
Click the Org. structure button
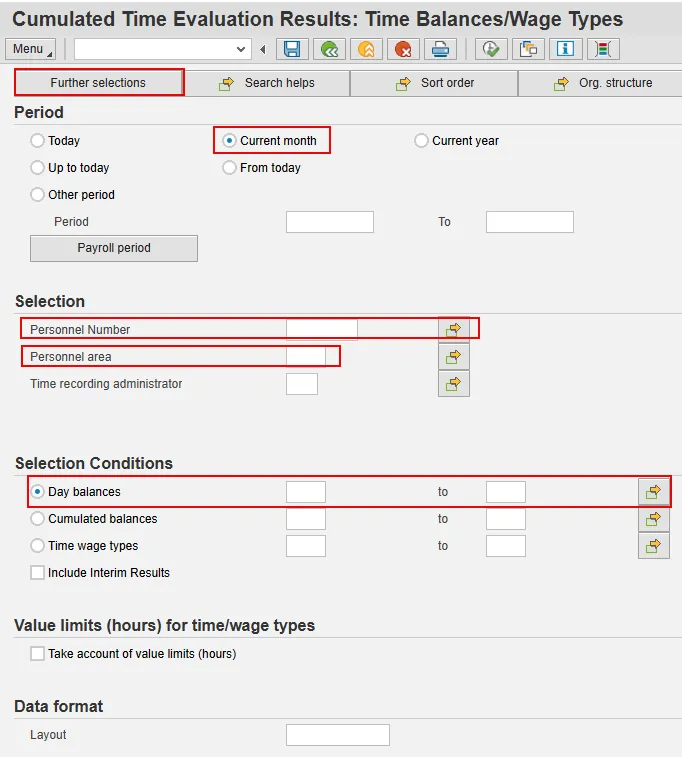pos(601,83)
